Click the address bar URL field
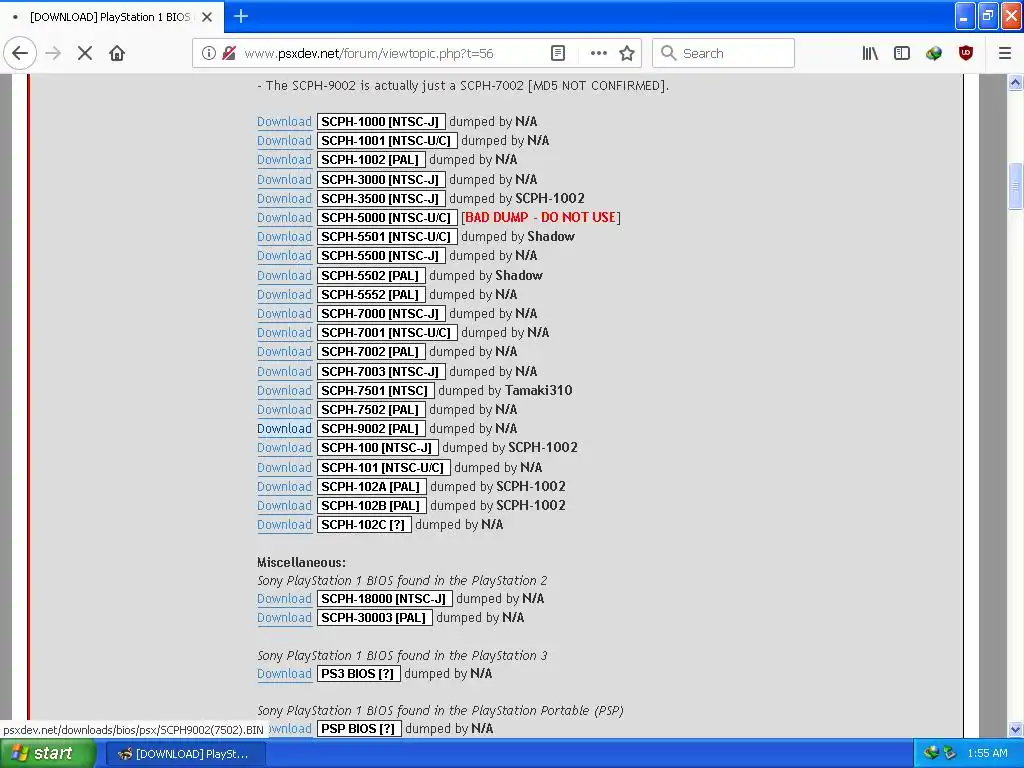 (368, 53)
